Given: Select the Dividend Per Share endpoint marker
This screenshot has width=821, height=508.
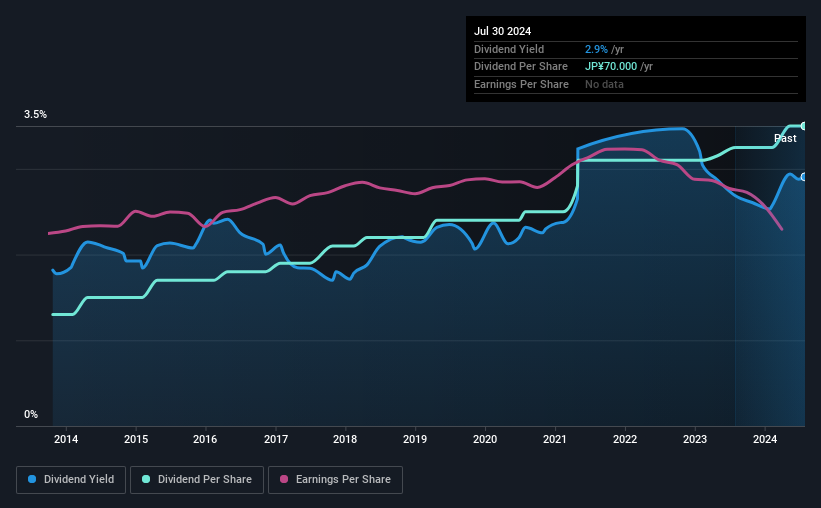Looking at the screenshot, I should click(x=803, y=126).
